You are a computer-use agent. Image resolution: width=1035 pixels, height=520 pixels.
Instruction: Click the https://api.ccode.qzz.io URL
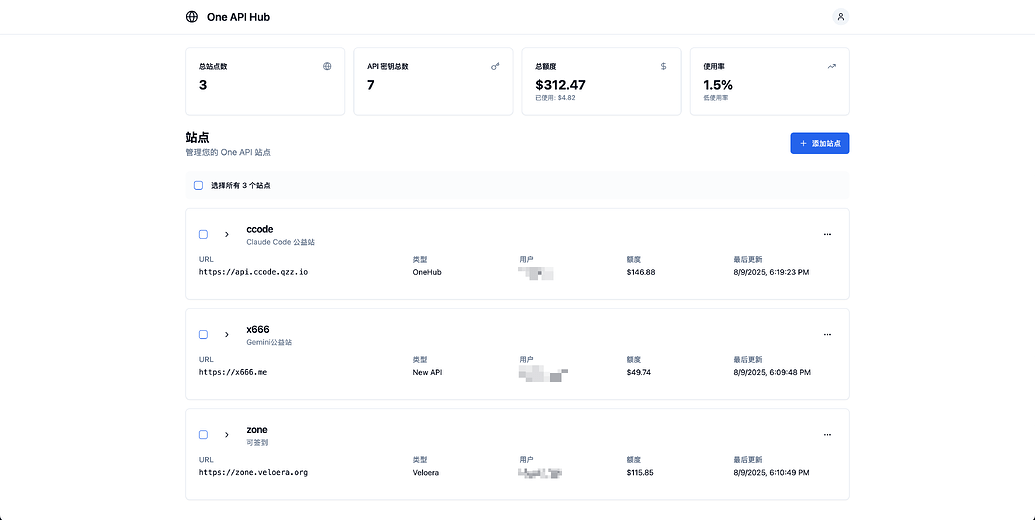click(x=253, y=272)
